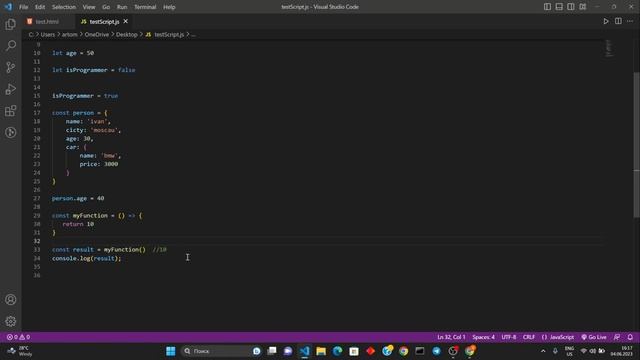Click Ln 32, Col 1 in status bar
640x360 pixels.
tap(451, 337)
